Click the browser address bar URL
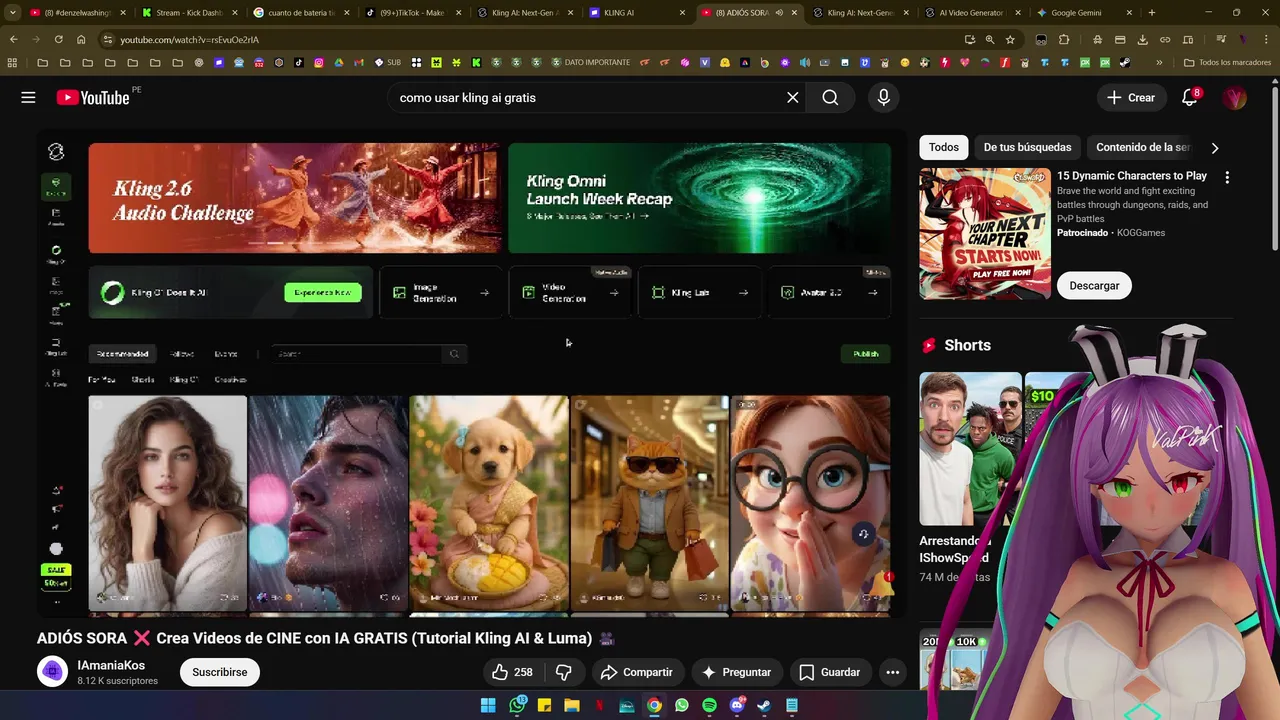 [x=190, y=39]
